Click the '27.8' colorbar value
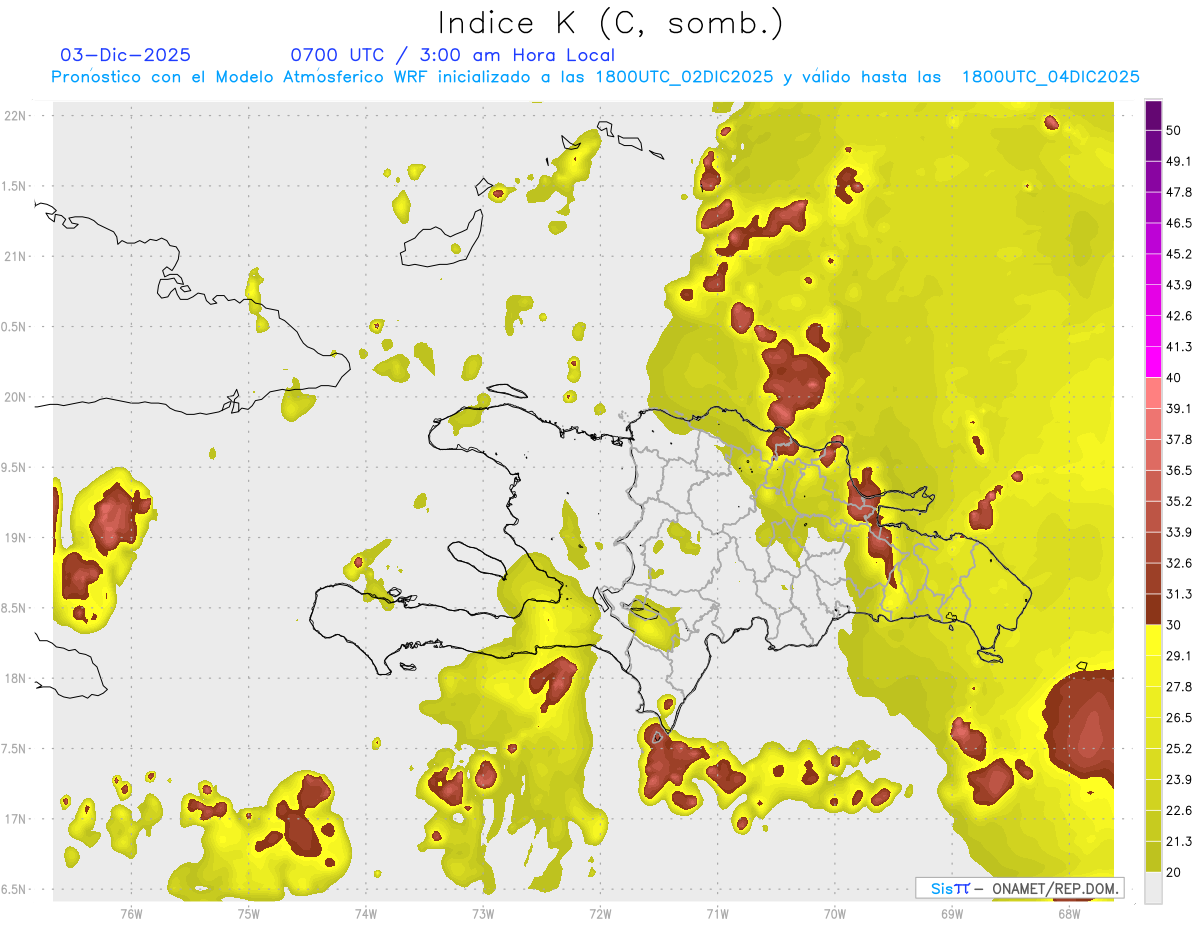Image resolution: width=1200 pixels, height=927 pixels. [x=1180, y=686]
